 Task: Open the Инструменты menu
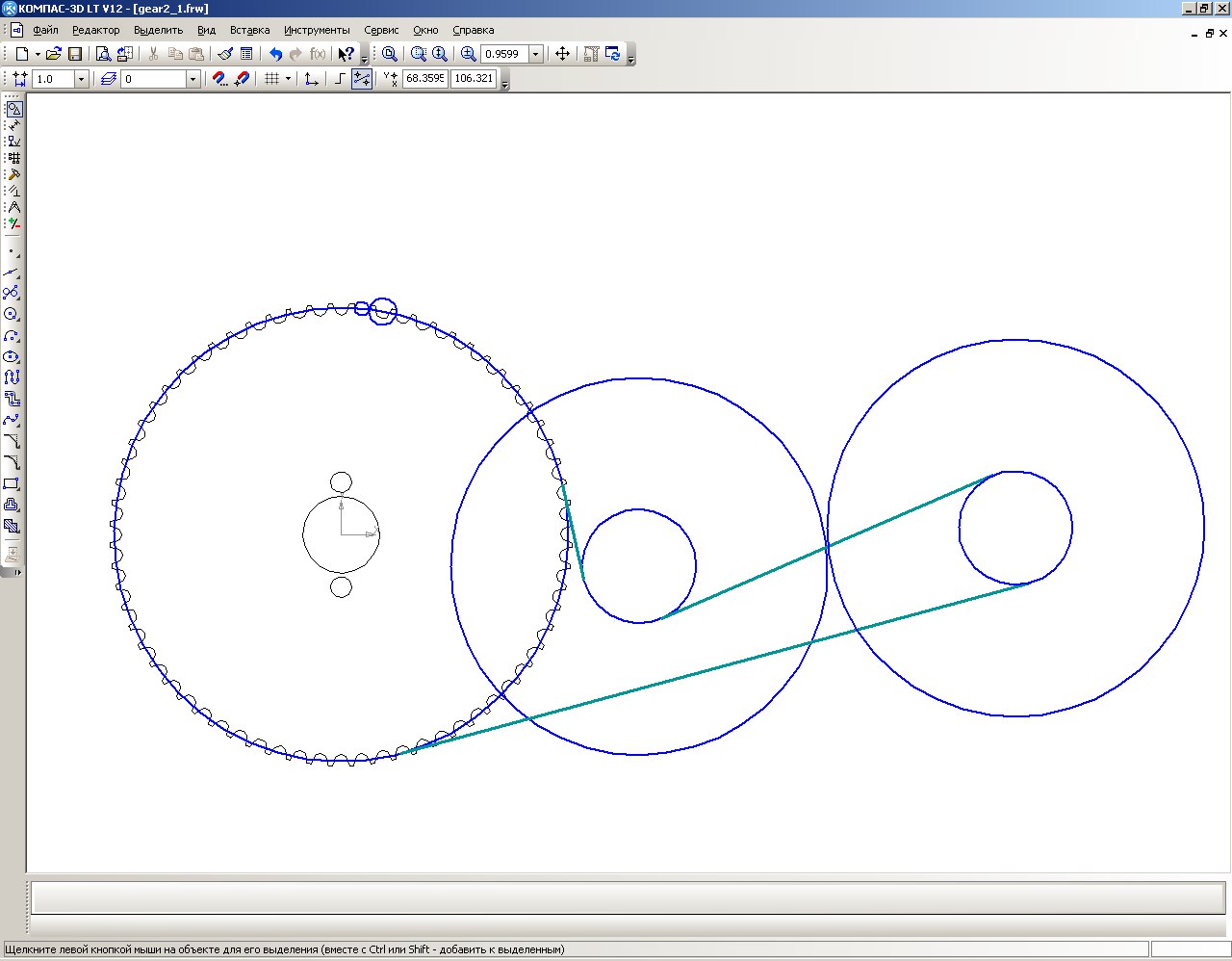(317, 30)
